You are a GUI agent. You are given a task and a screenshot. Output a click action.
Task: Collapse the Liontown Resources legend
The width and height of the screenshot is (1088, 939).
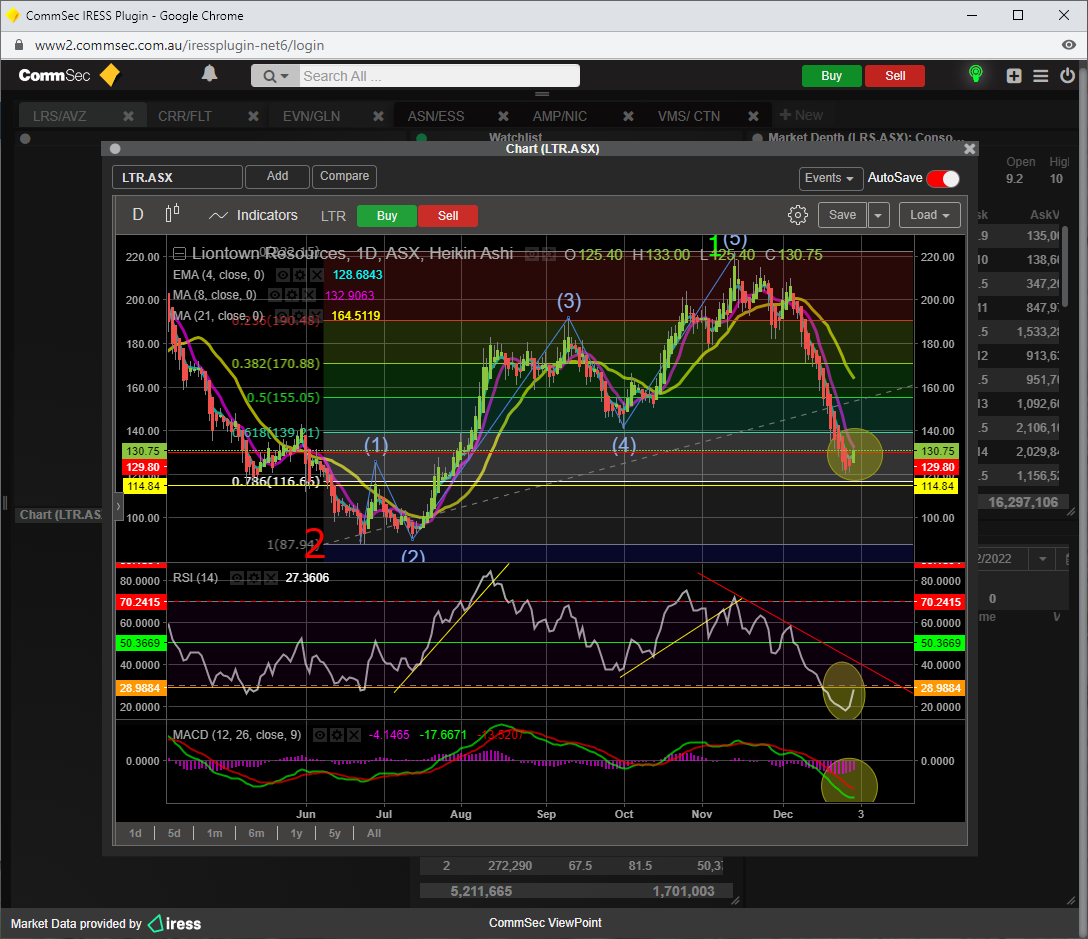[x=180, y=253]
